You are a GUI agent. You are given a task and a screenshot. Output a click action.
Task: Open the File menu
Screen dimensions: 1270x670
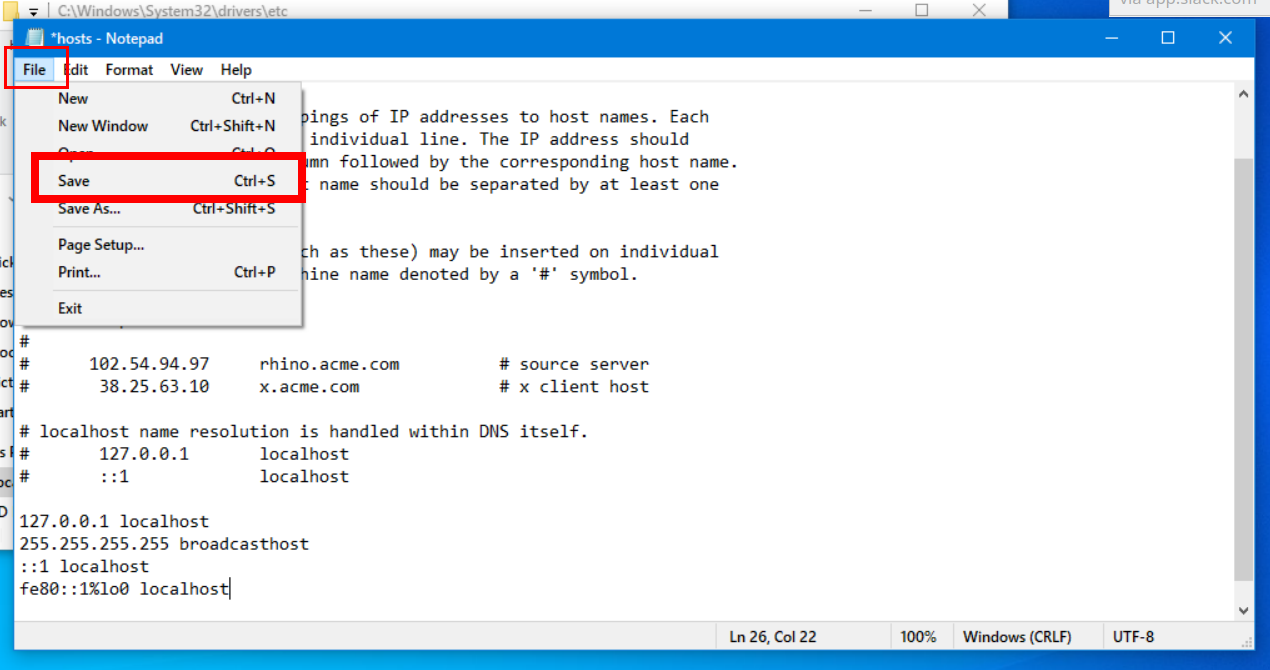point(34,70)
